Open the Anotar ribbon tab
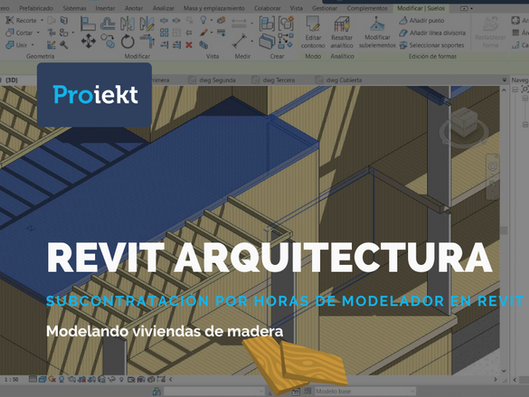This screenshot has height=397, width=529. point(134,8)
